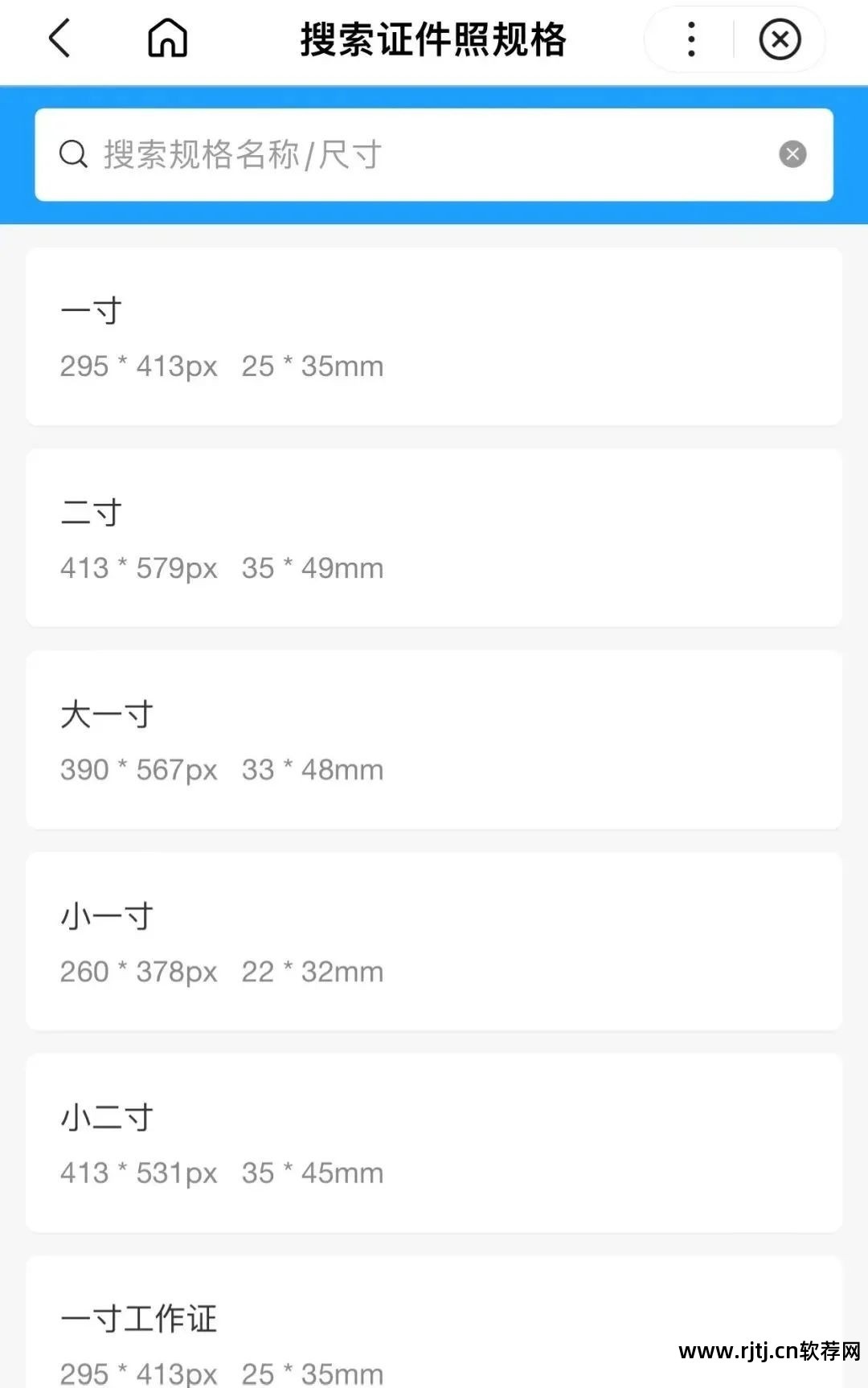This screenshot has width=868, height=1388.
Task: Open the three-dot more options menu
Action: 691,39
